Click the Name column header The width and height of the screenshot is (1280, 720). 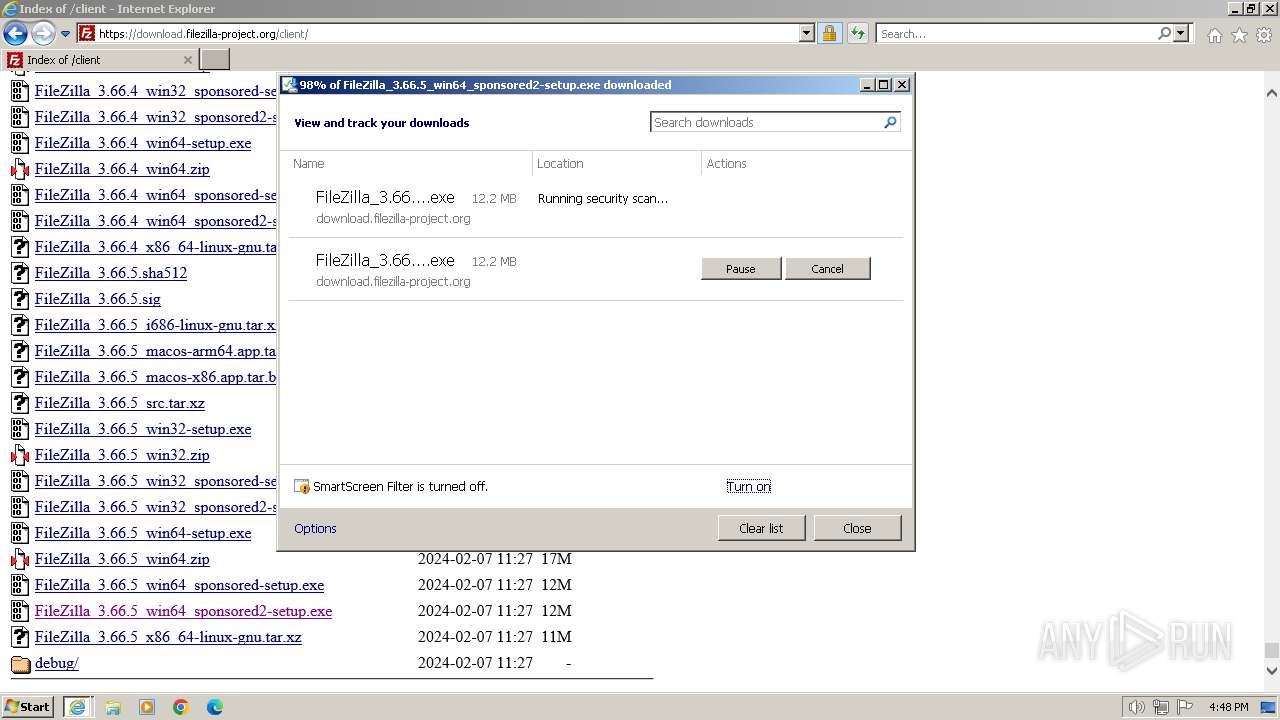[309, 163]
